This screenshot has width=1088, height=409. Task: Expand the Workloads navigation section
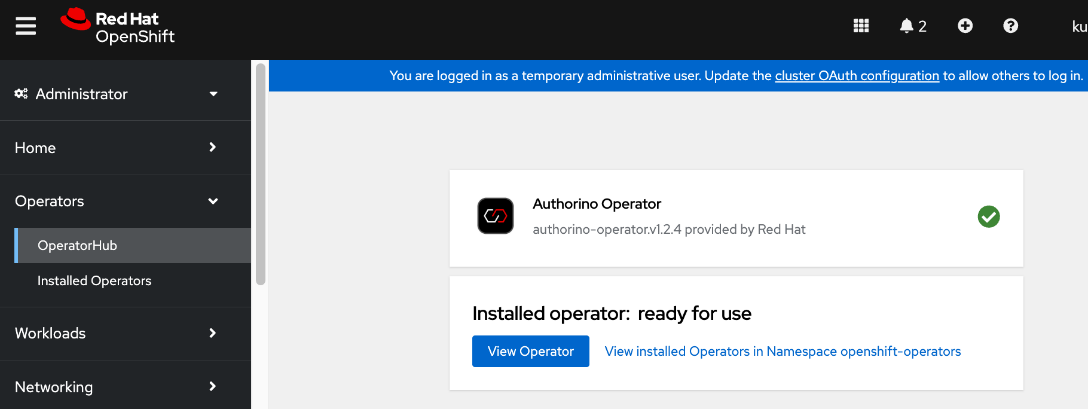coord(125,333)
